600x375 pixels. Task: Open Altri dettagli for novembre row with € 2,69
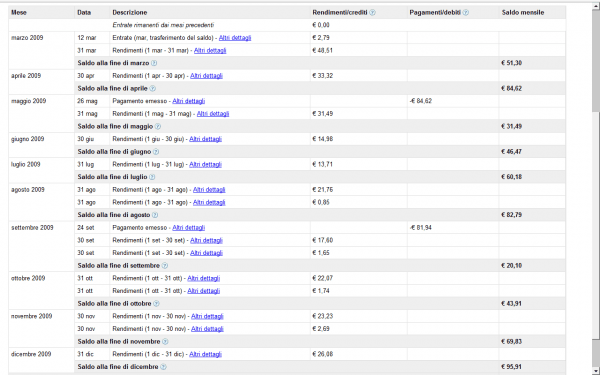click(207, 329)
